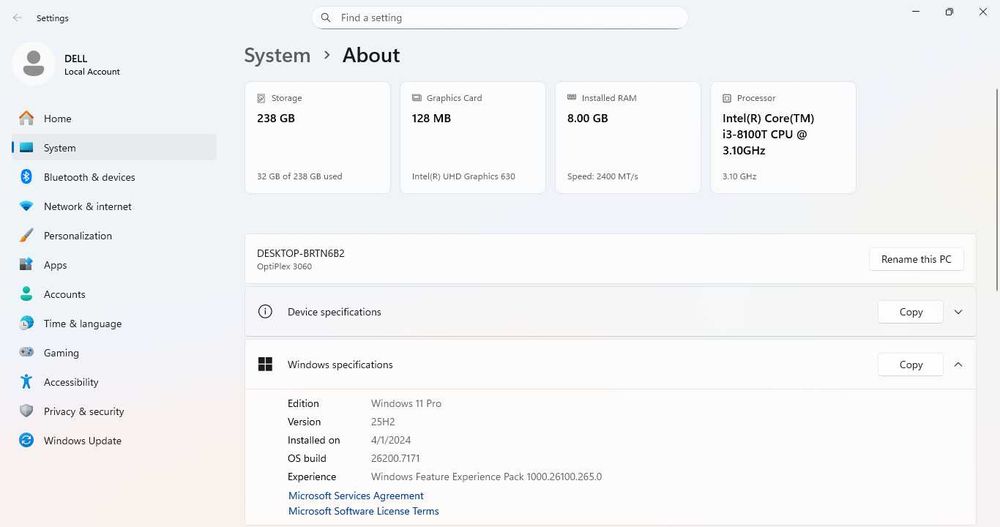Open Windows Update icon in sidebar
The height and width of the screenshot is (527, 1000).
point(26,441)
